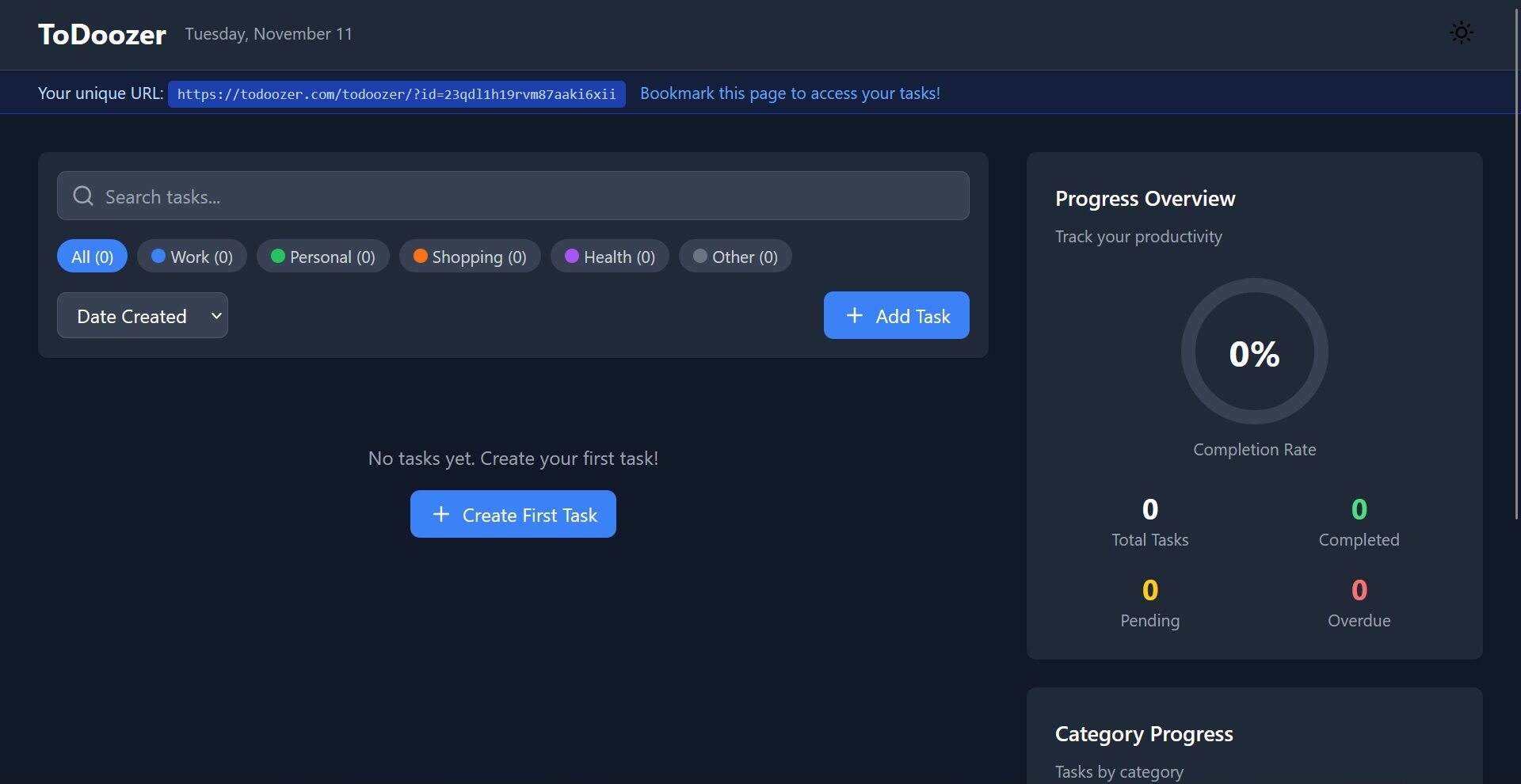This screenshot has width=1521, height=784.
Task: Click the purple Health category dot
Action: coord(572,256)
